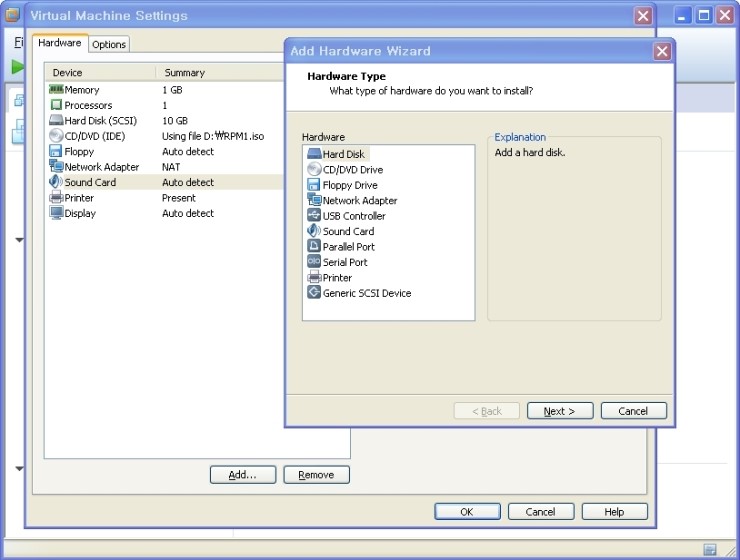Select the Hard Disk hardware icon
This screenshot has width=740, height=560.
(314, 154)
